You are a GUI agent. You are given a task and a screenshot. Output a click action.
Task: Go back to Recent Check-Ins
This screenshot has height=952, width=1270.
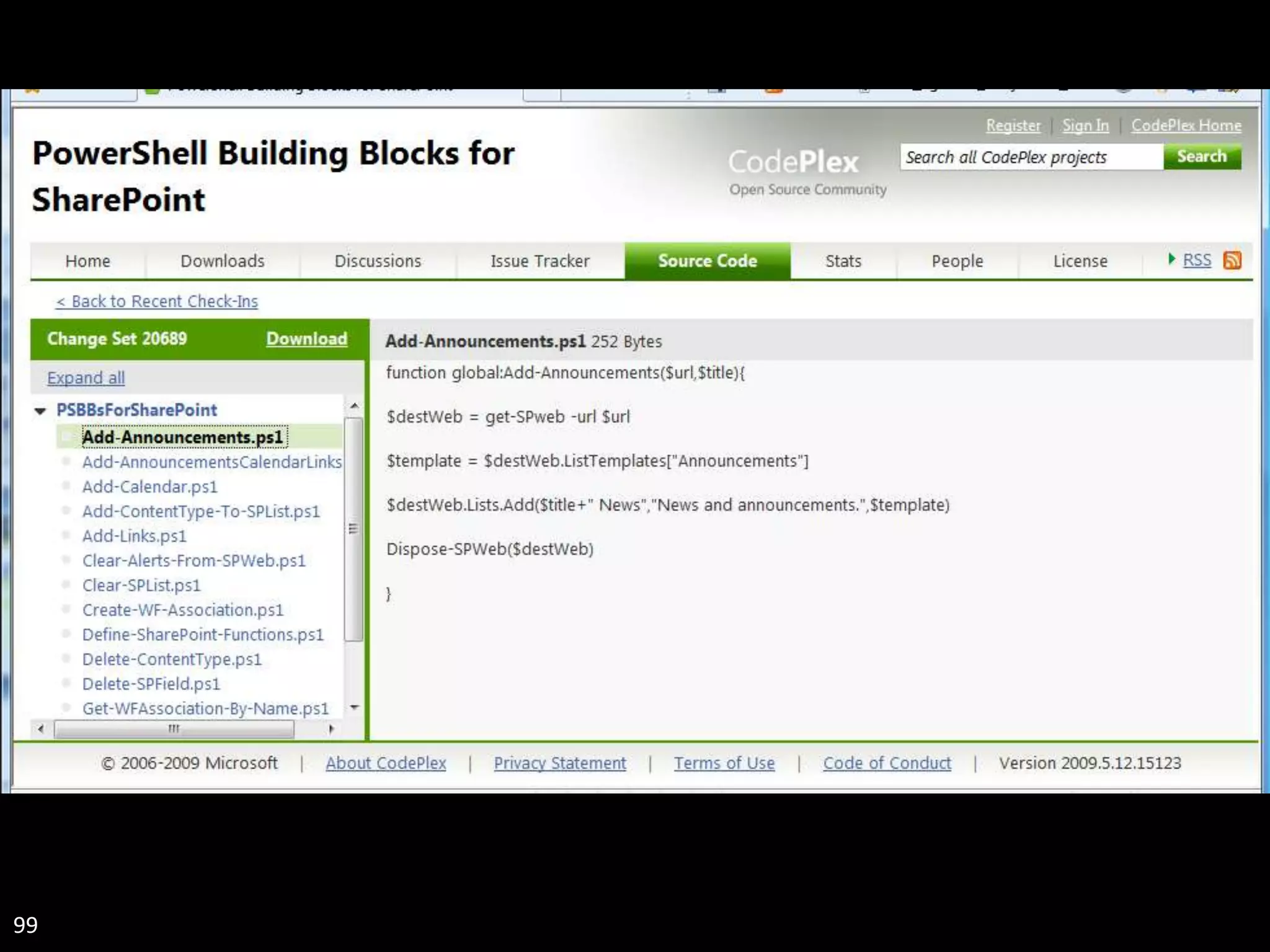coord(157,301)
